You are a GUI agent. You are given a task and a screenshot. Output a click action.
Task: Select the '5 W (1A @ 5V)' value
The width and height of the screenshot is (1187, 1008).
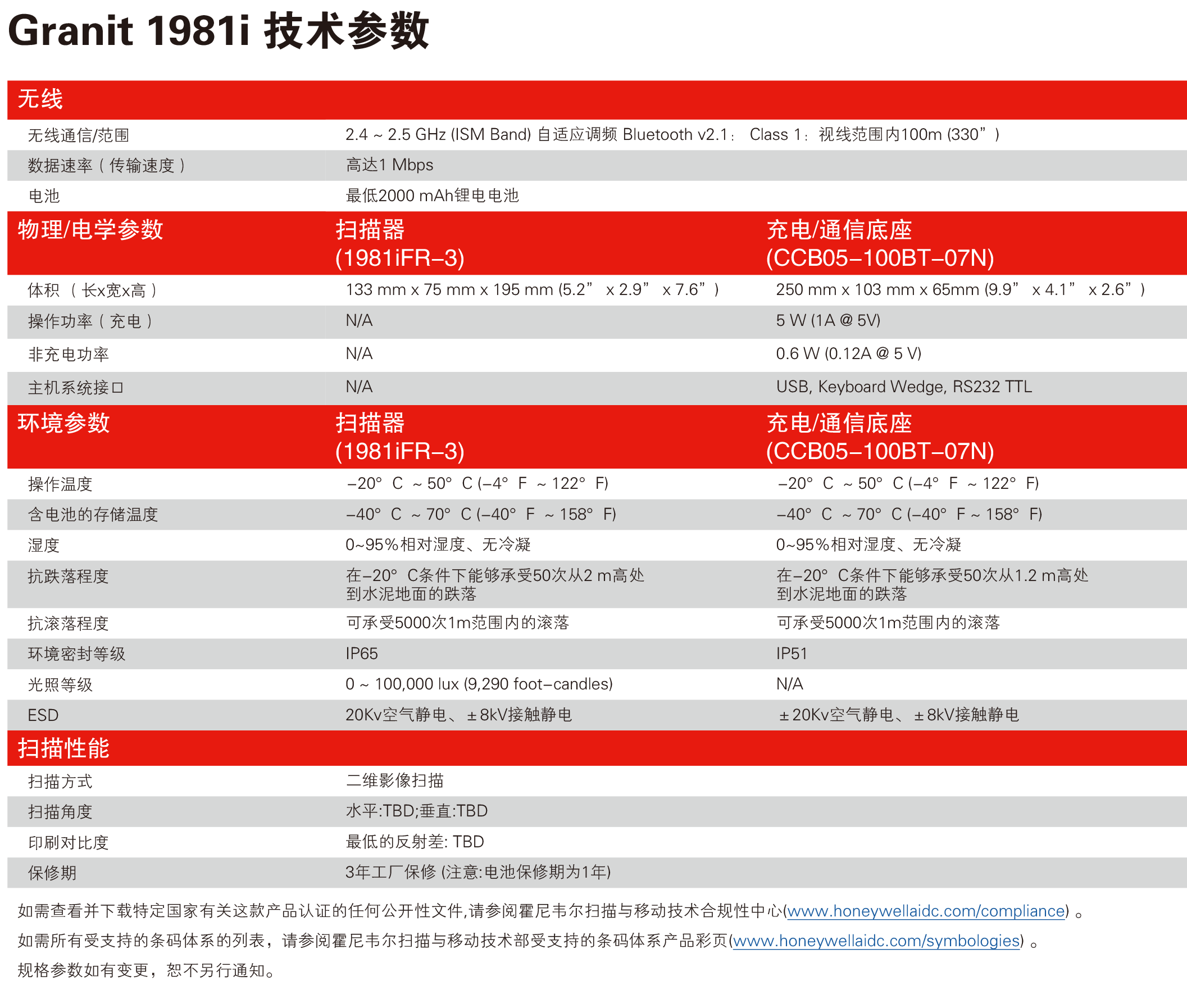pyautogui.click(x=827, y=321)
